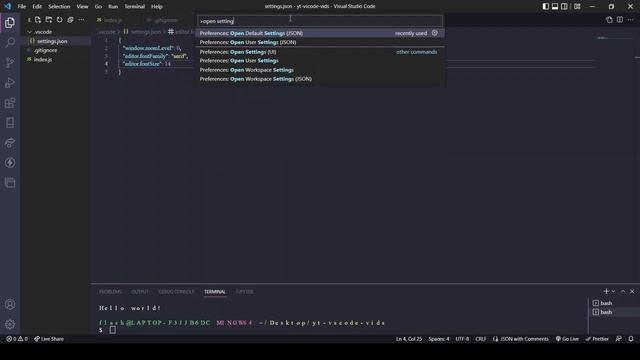640x360 pixels.
Task: Open the Extensions view
Action: click(10, 102)
